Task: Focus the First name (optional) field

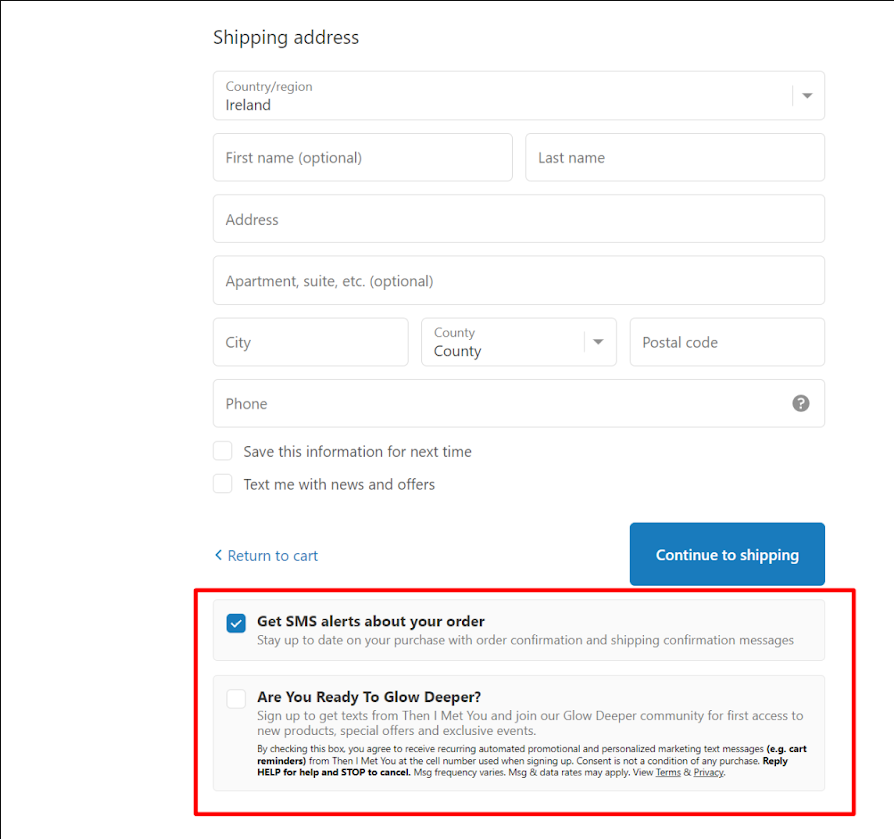Action: point(363,157)
